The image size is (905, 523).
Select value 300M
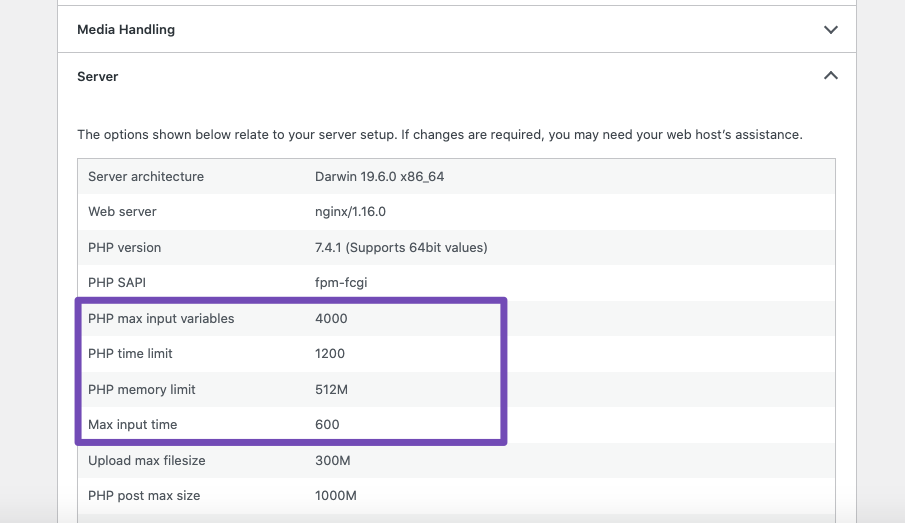(x=332, y=461)
